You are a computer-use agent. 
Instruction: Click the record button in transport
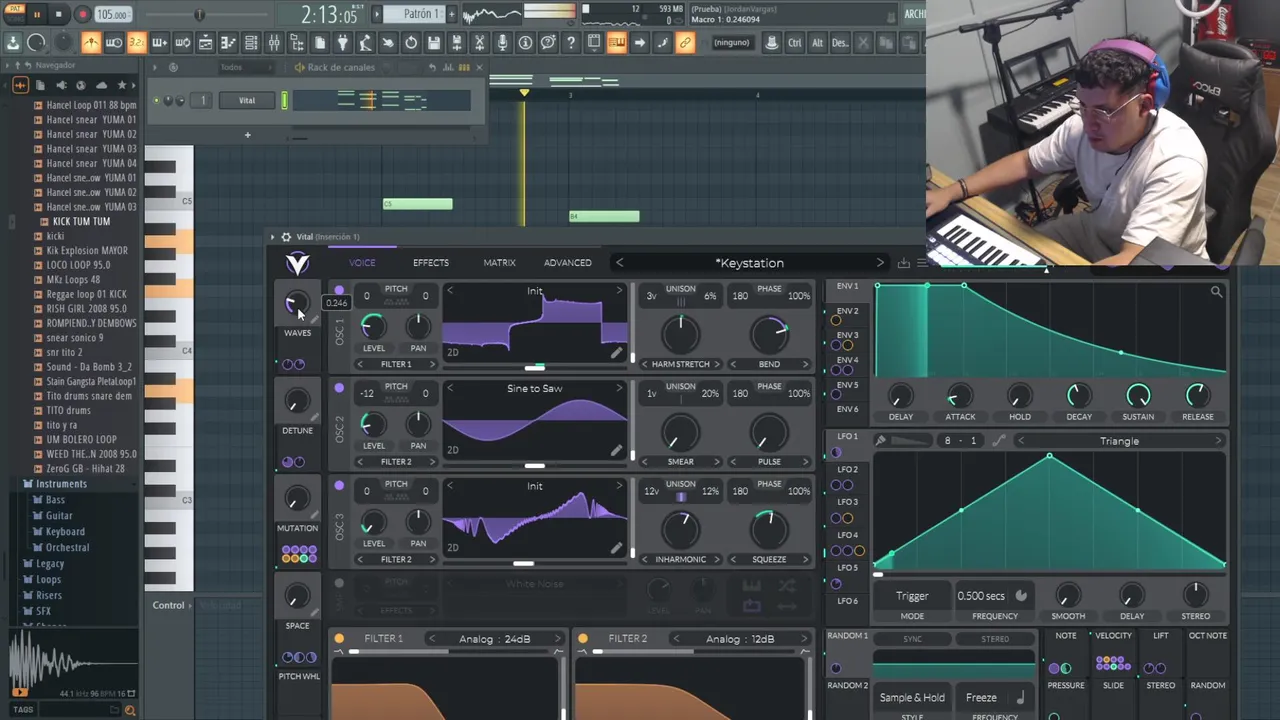coord(83,14)
